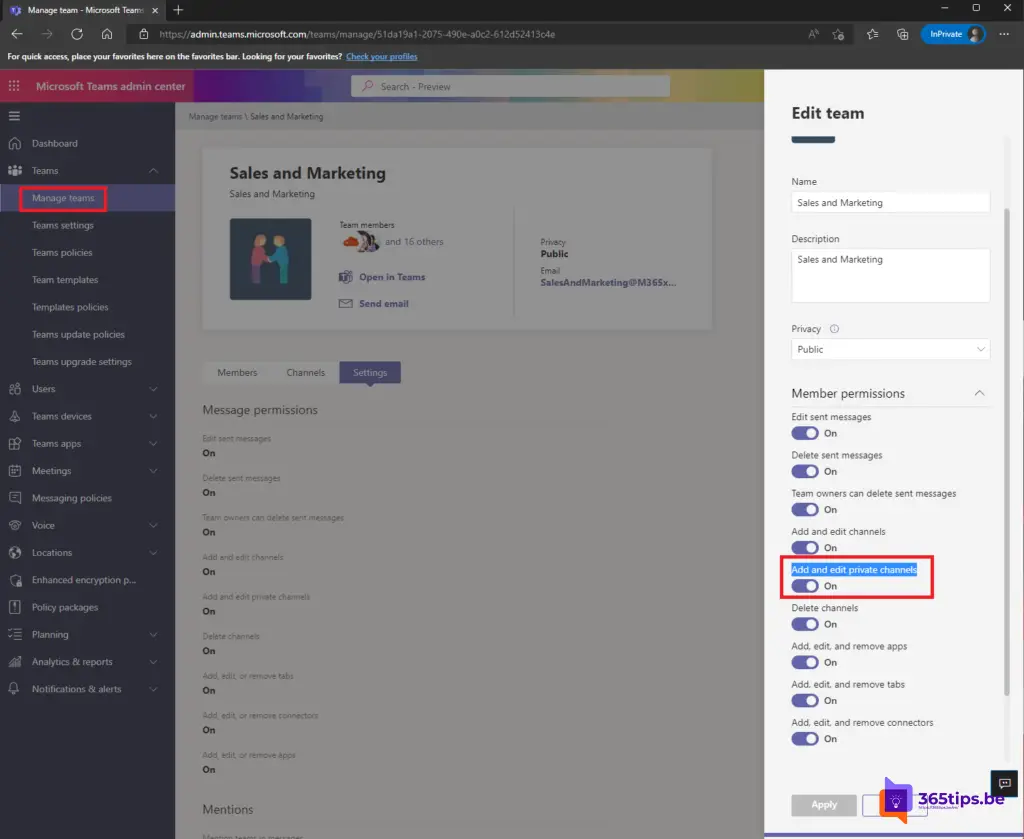
Task: Click the Messaging policies icon
Action: (15, 498)
